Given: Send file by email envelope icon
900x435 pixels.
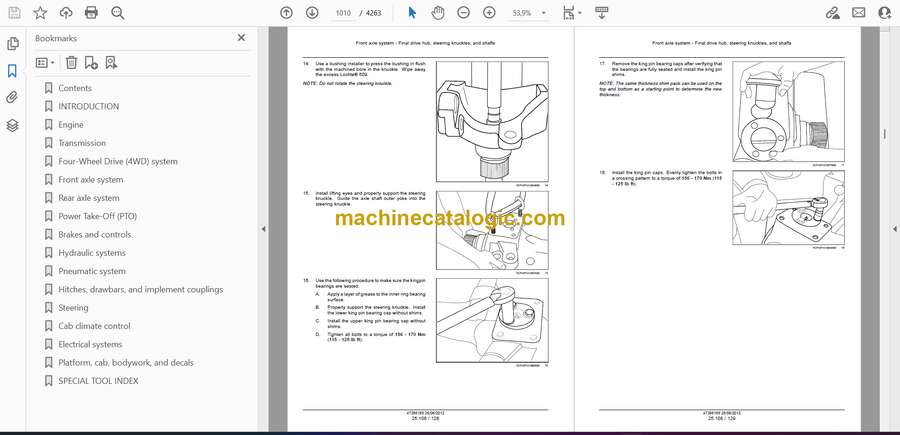Looking at the screenshot, I should (x=859, y=13).
